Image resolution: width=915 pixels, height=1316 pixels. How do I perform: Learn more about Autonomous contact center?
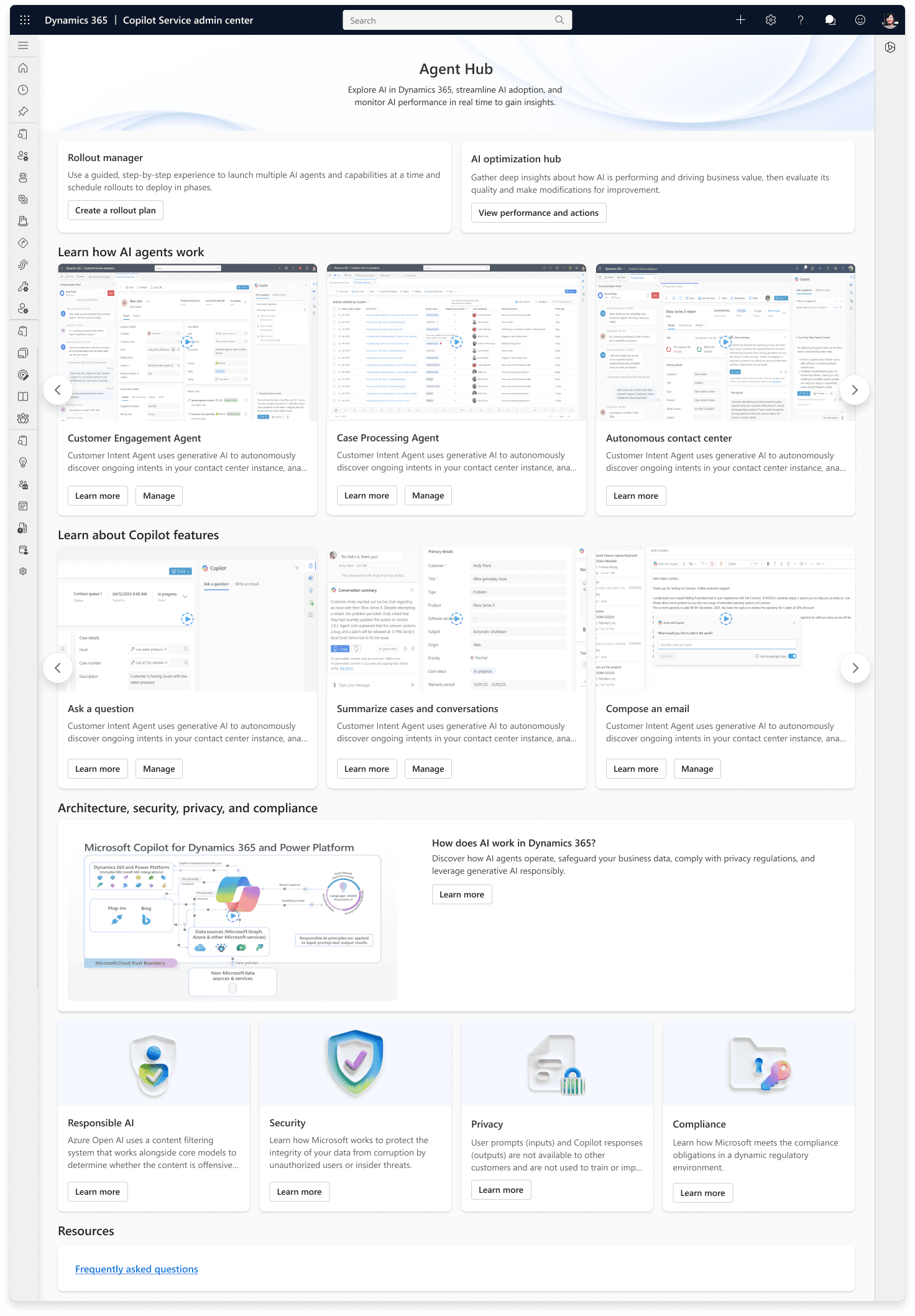point(636,496)
